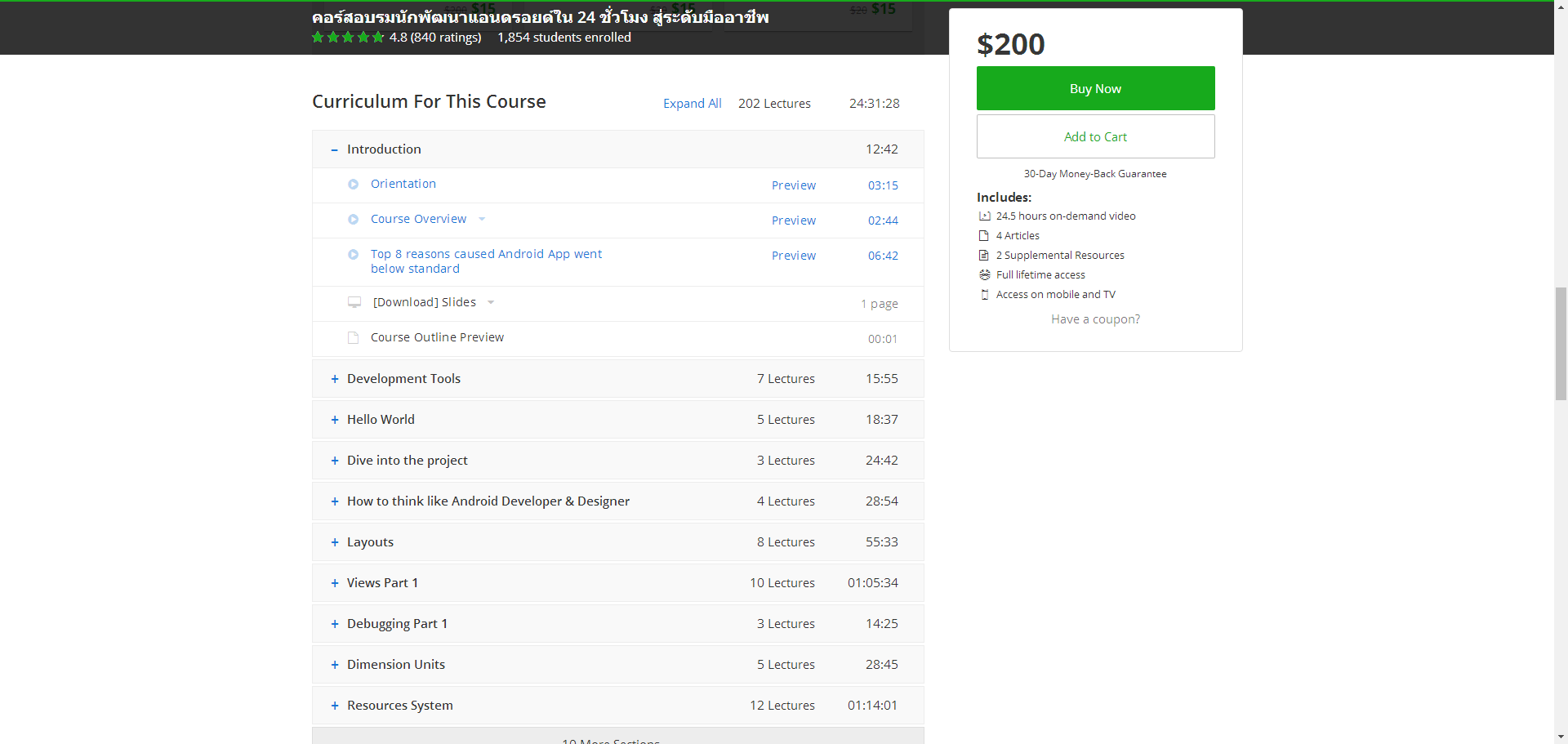Image resolution: width=1568 pixels, height=744 pixels.
Task: Click Preview for the Top 8 reasons lecture
Action: coord(794,256)
